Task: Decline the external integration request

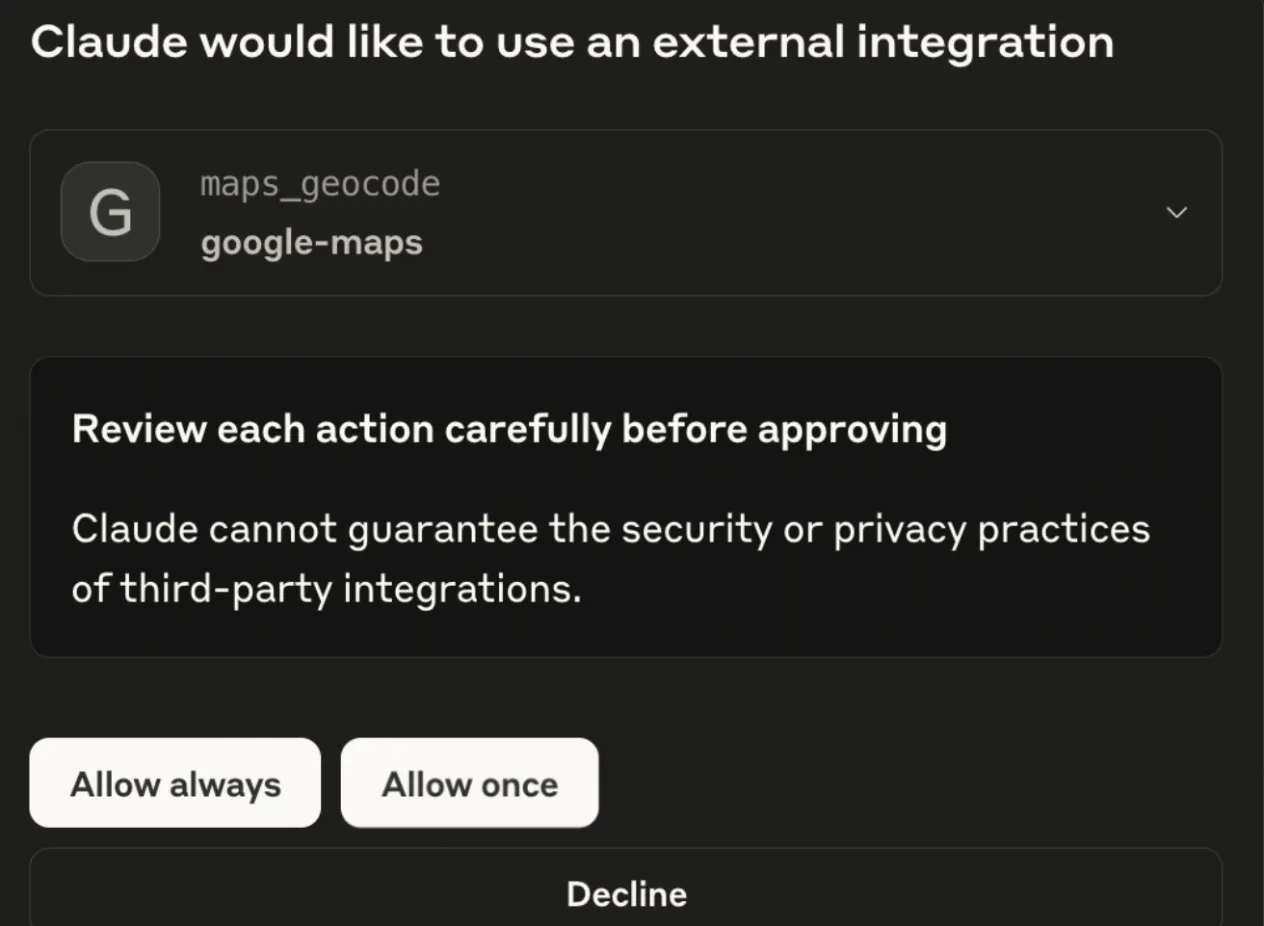Action: click(x=626, y=893)
